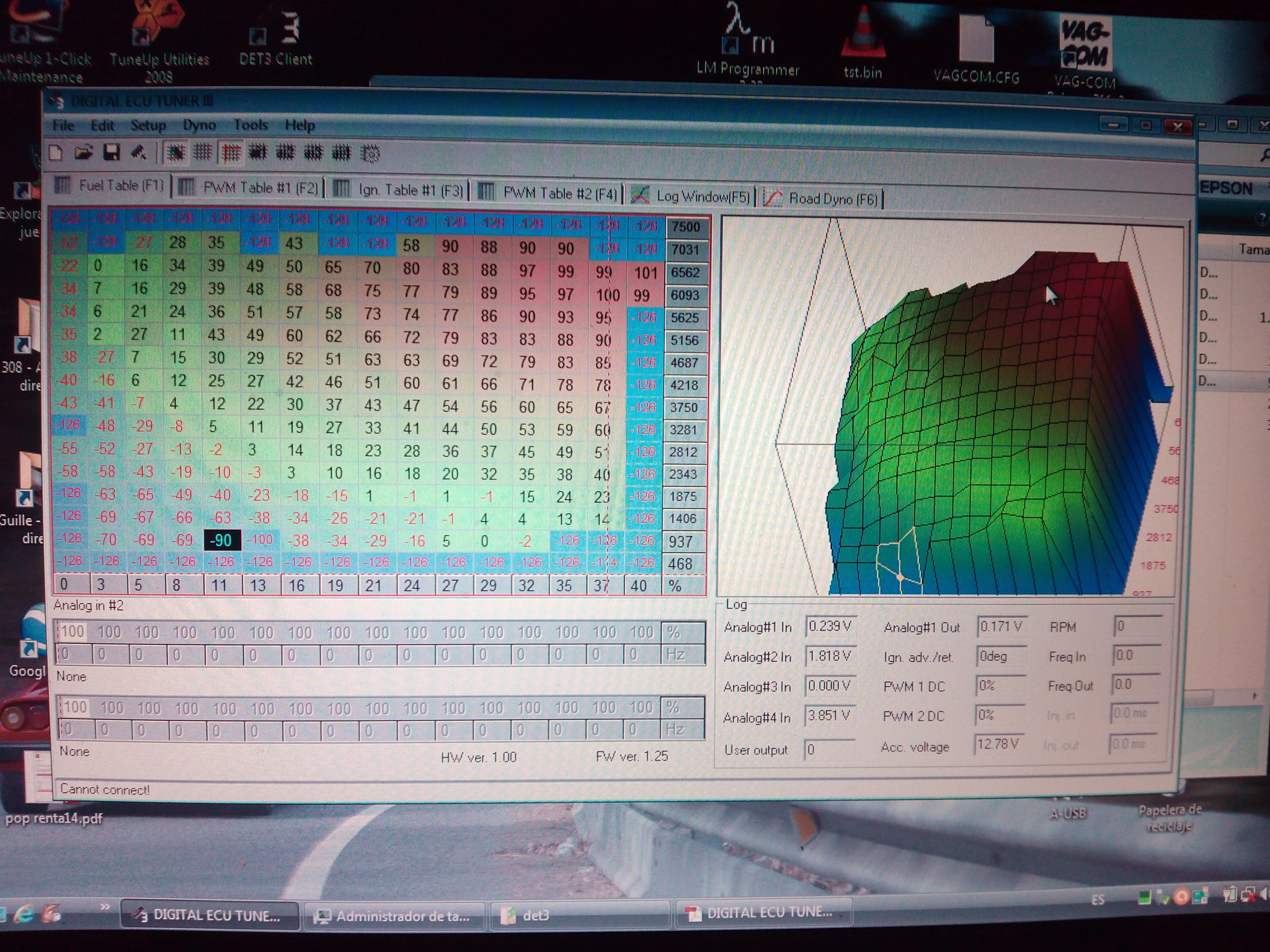
Task: Toggle the colored grid toolbar icon
Action: coord(176,152)
